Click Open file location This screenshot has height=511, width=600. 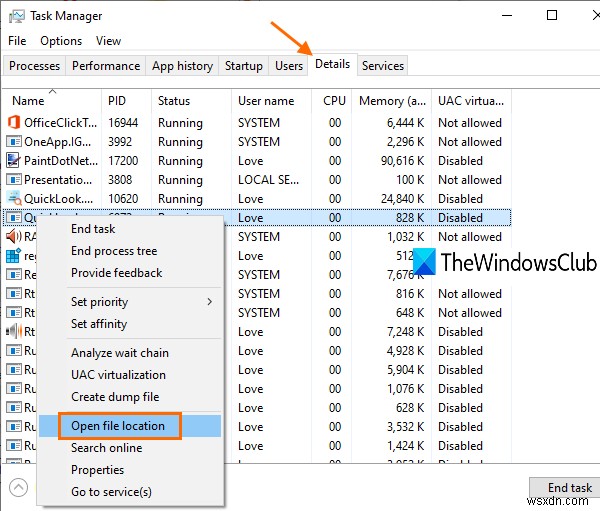click(x=130, y=426)
